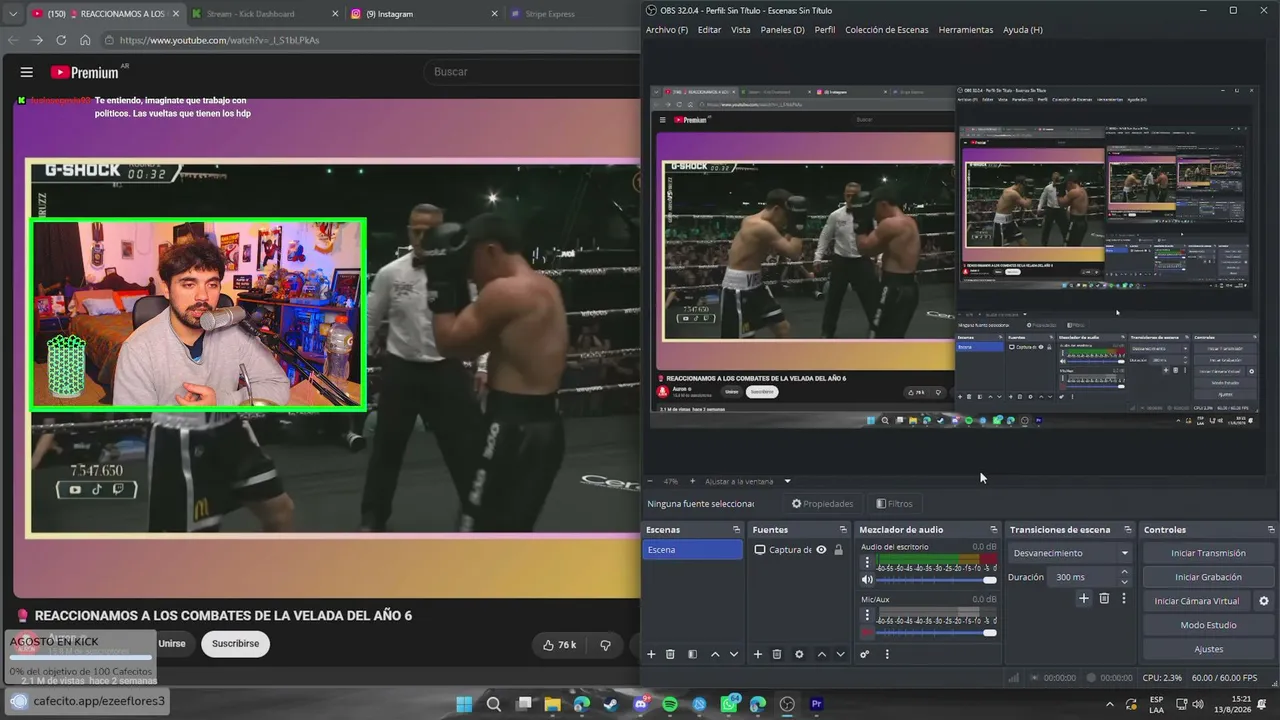Unmute Mic/Aux muted speaker icon
Viewport: 1280px width, 720px height.
(867, 633)
